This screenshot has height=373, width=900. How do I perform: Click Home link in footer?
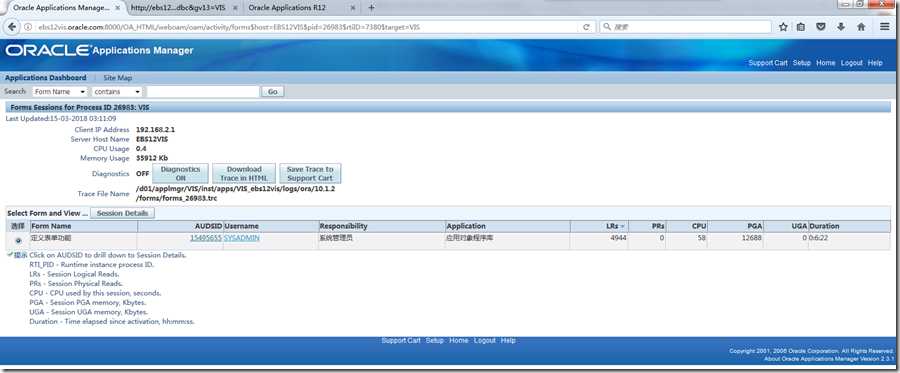click(x=459, y=340)
